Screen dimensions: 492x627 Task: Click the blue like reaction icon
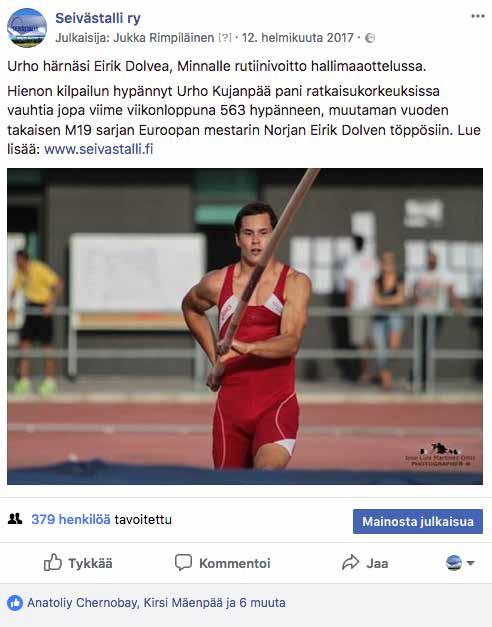pyautogui.click(x=15, y=603)
